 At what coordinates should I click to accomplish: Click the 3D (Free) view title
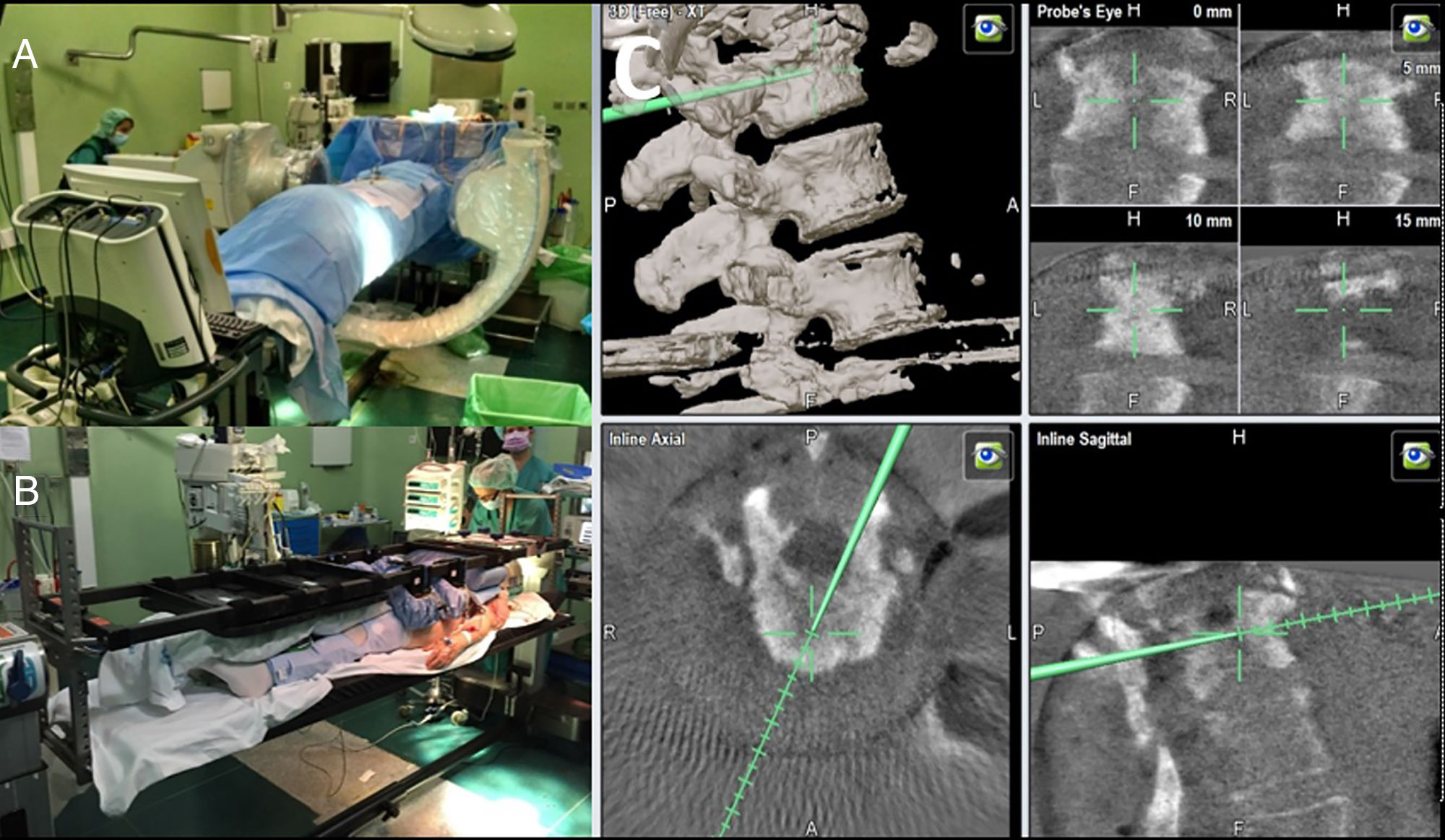pos(657,12)
